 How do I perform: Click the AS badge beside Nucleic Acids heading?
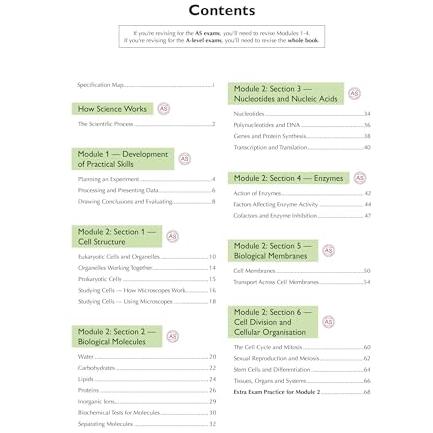click(354, 94)
